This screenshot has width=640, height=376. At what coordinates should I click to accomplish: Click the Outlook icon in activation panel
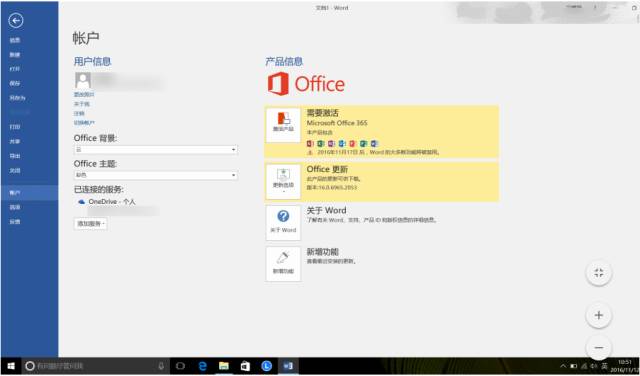click(342, 144)
